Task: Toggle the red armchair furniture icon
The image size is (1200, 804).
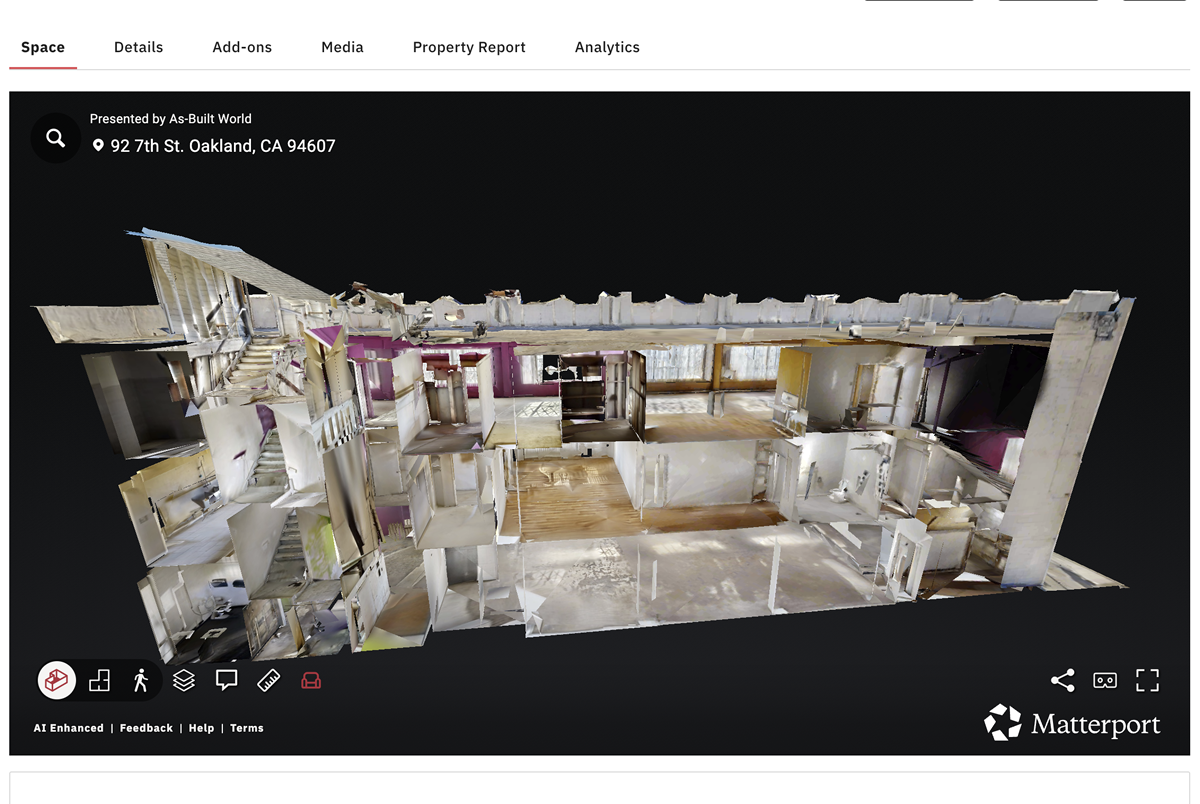Action: point(311,681)
